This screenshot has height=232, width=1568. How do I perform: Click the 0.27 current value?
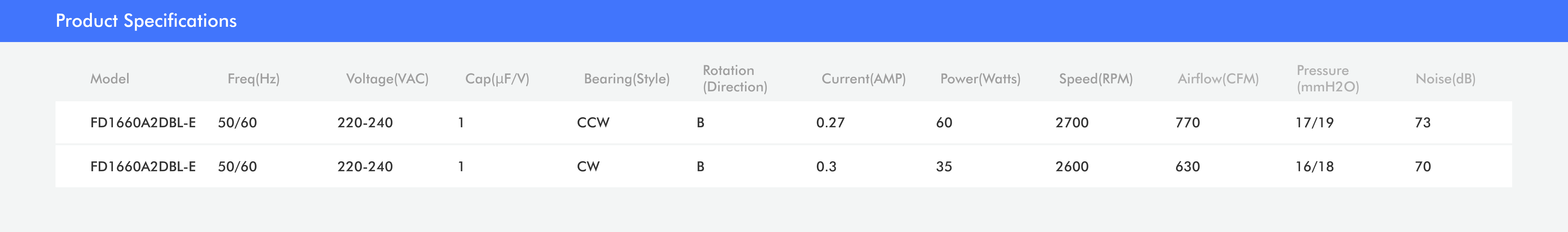(830, 123)
